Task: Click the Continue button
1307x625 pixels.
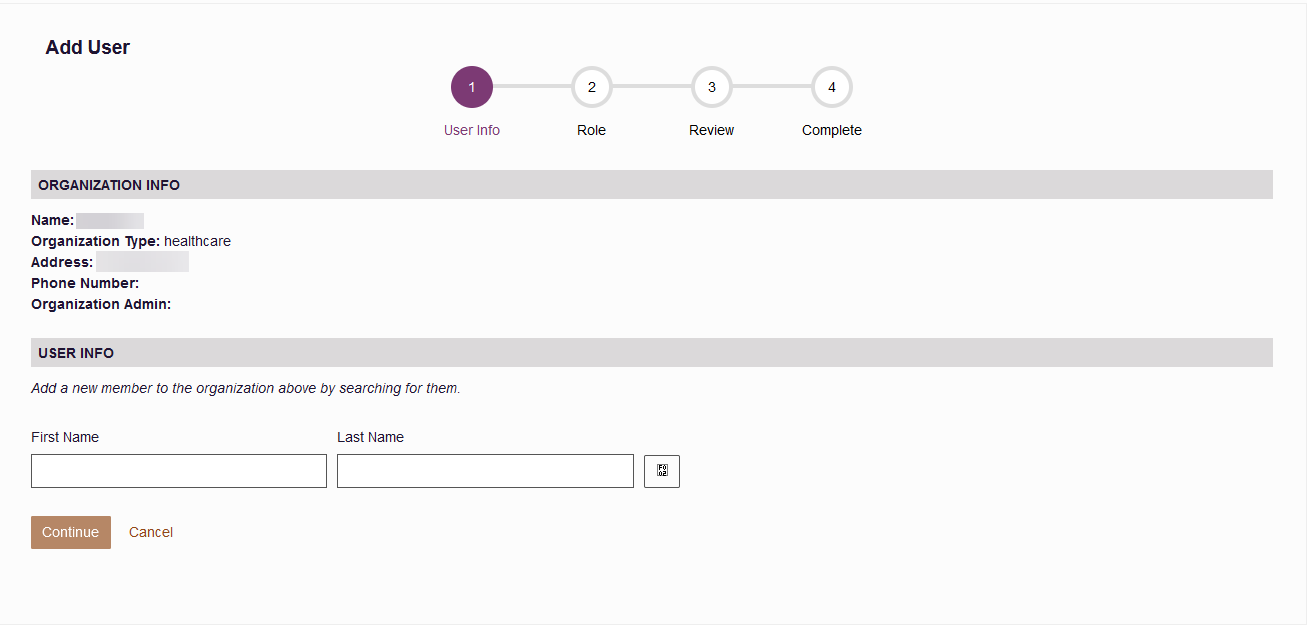Action: point(71,532)
